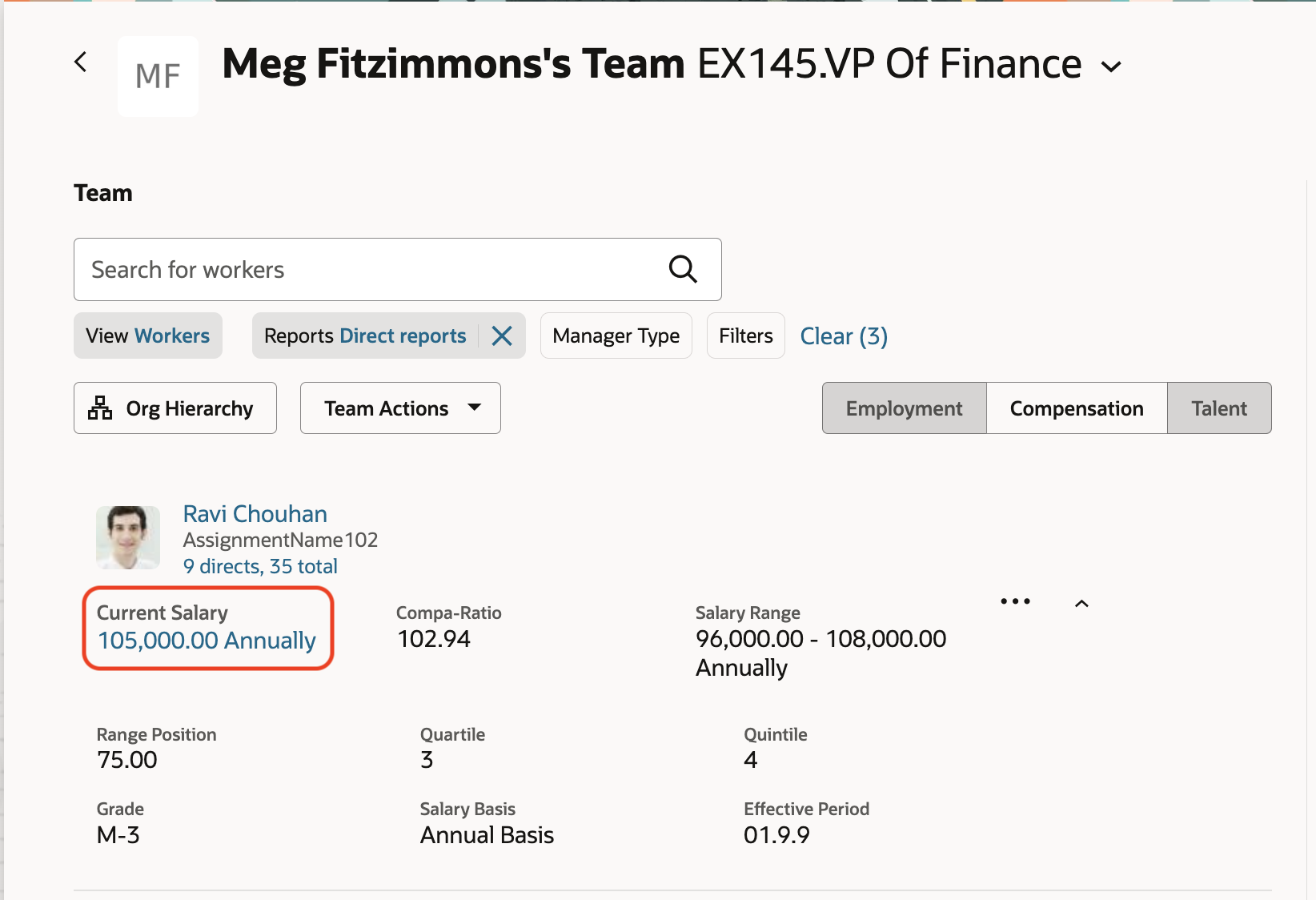The height and width of the screenshot is (900, 1316).
Task: Expand the Team Actions menu
Action: (400, 408)
